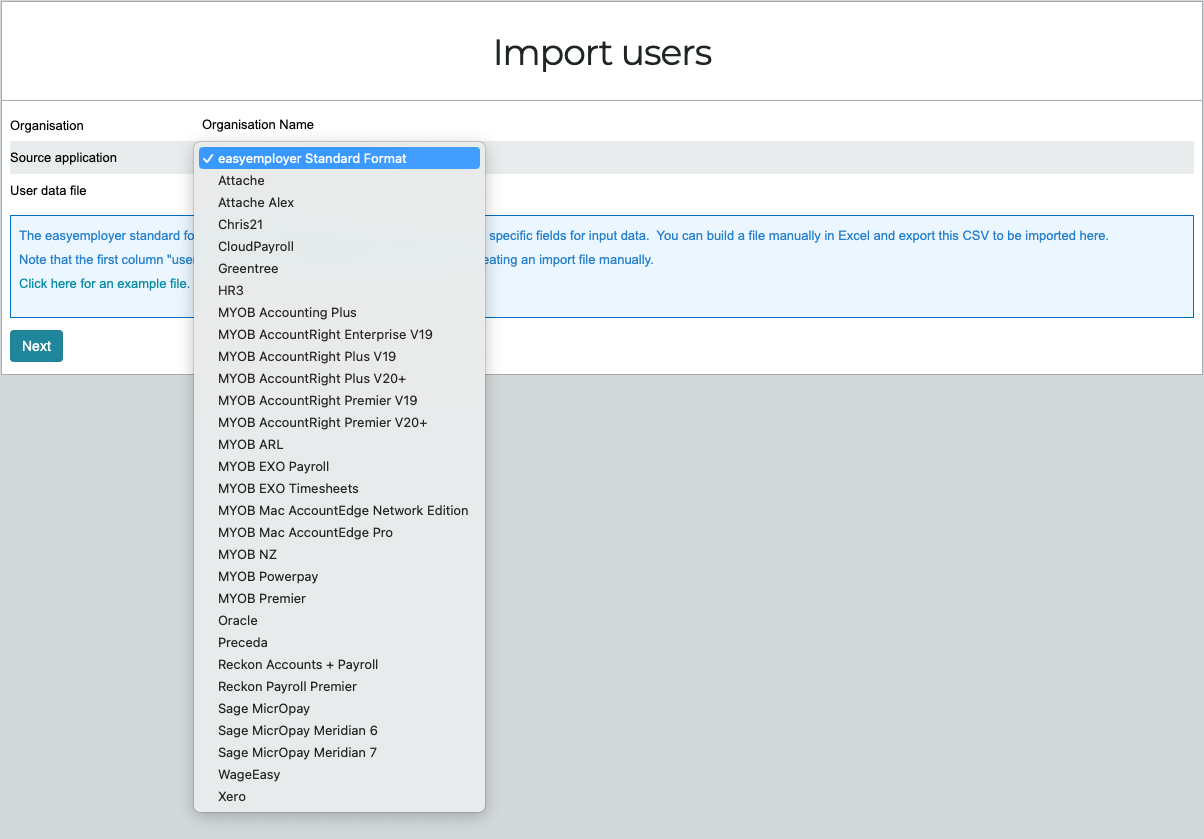Choose MYOB Accounting Plus
This screenshot has width=1204, height=839.
pyautogui.click(x=339, y=312)
